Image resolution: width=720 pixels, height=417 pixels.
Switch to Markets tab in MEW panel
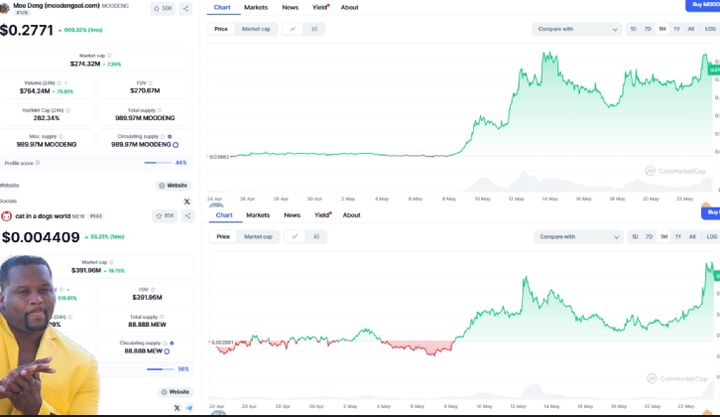[x=258, y=215]
